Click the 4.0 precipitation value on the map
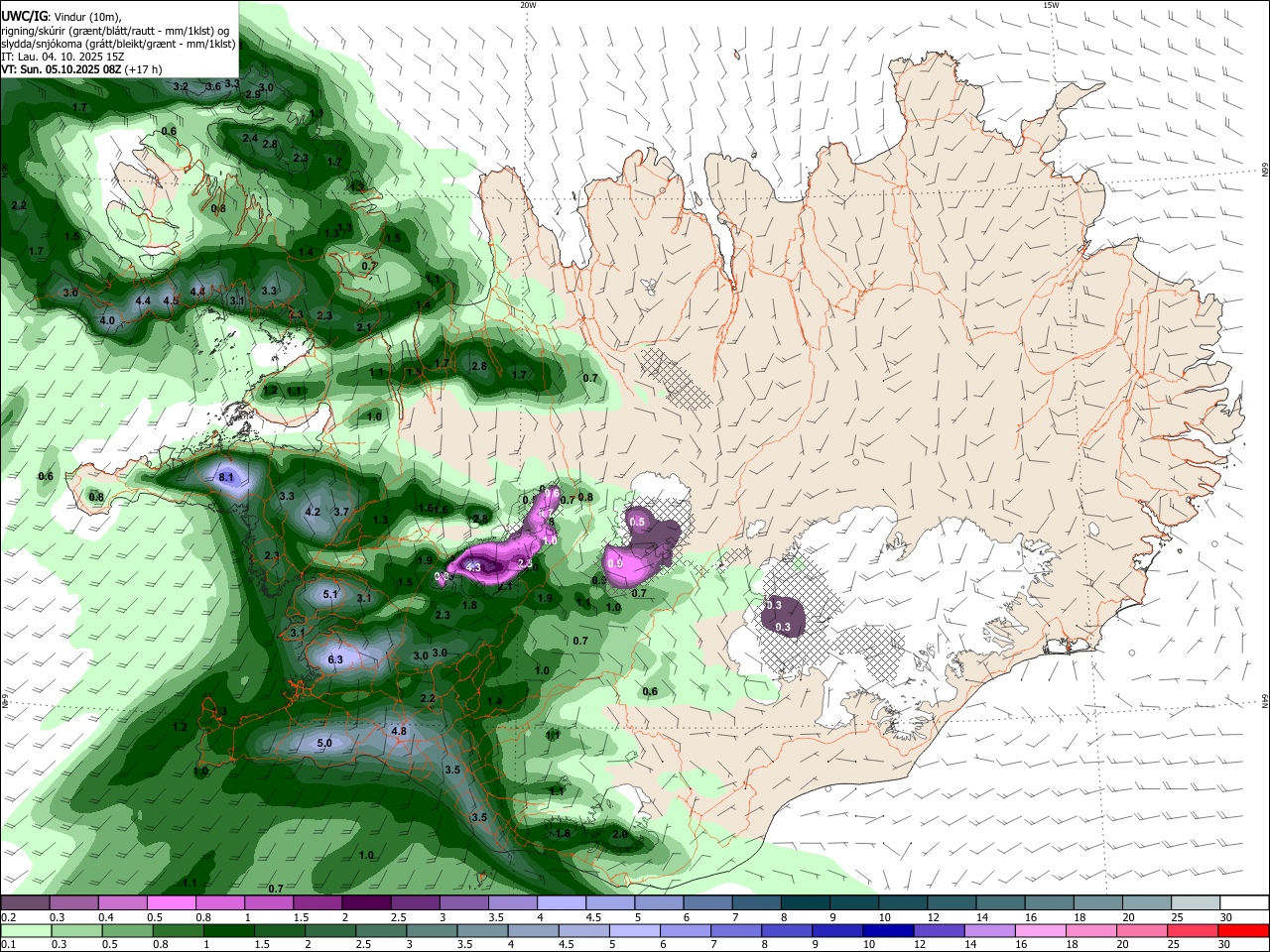Image resolution: width=1270 pixels, height=952 pixels. click(x=108, y=320)
